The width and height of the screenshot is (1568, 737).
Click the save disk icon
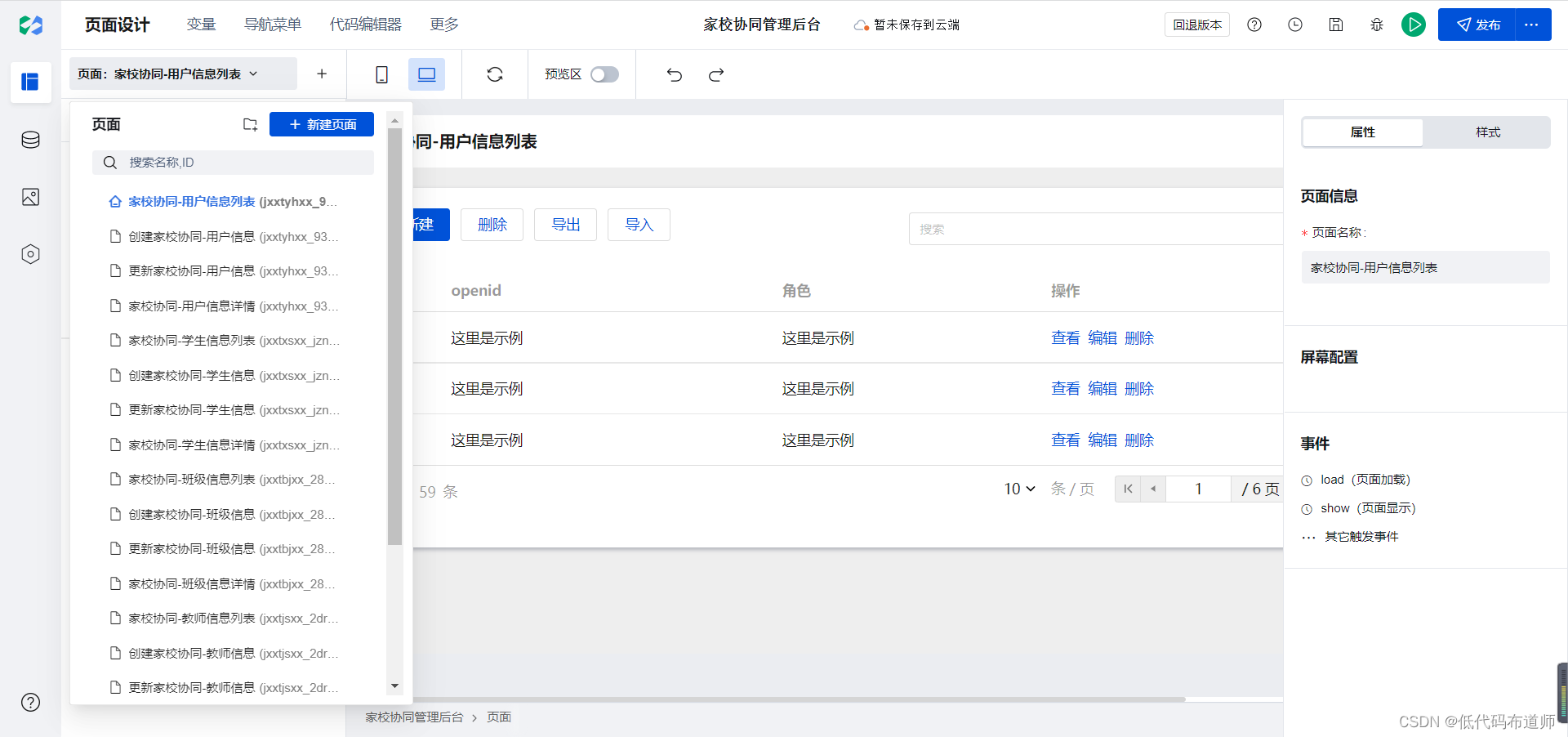1336,25
